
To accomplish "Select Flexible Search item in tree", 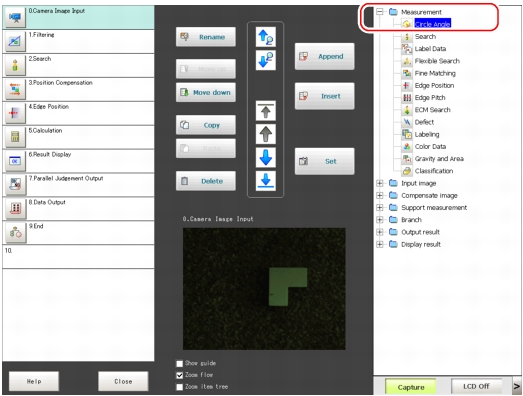I will (437, 61).
